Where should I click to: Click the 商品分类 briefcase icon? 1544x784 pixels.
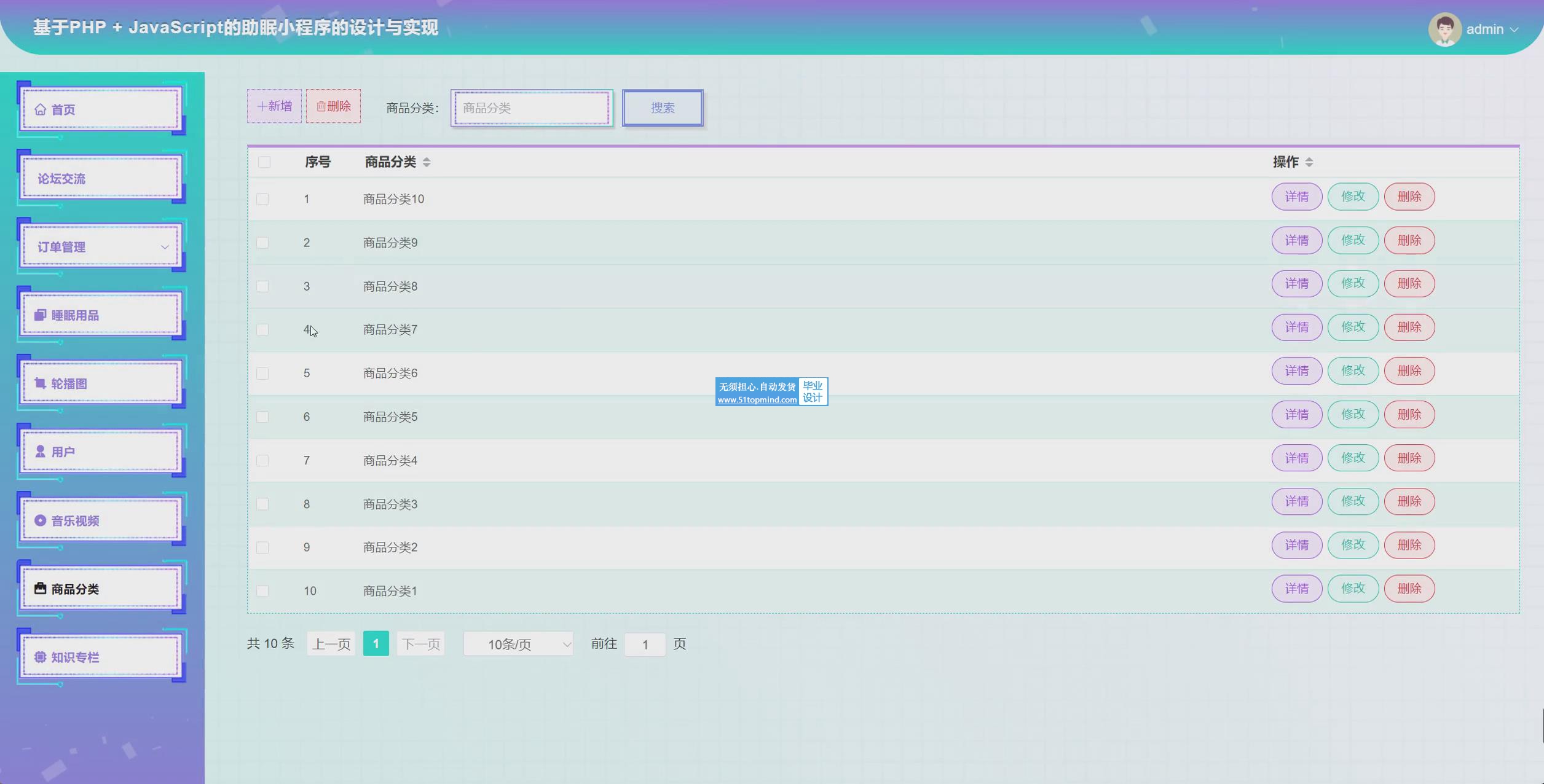point(40,589)
